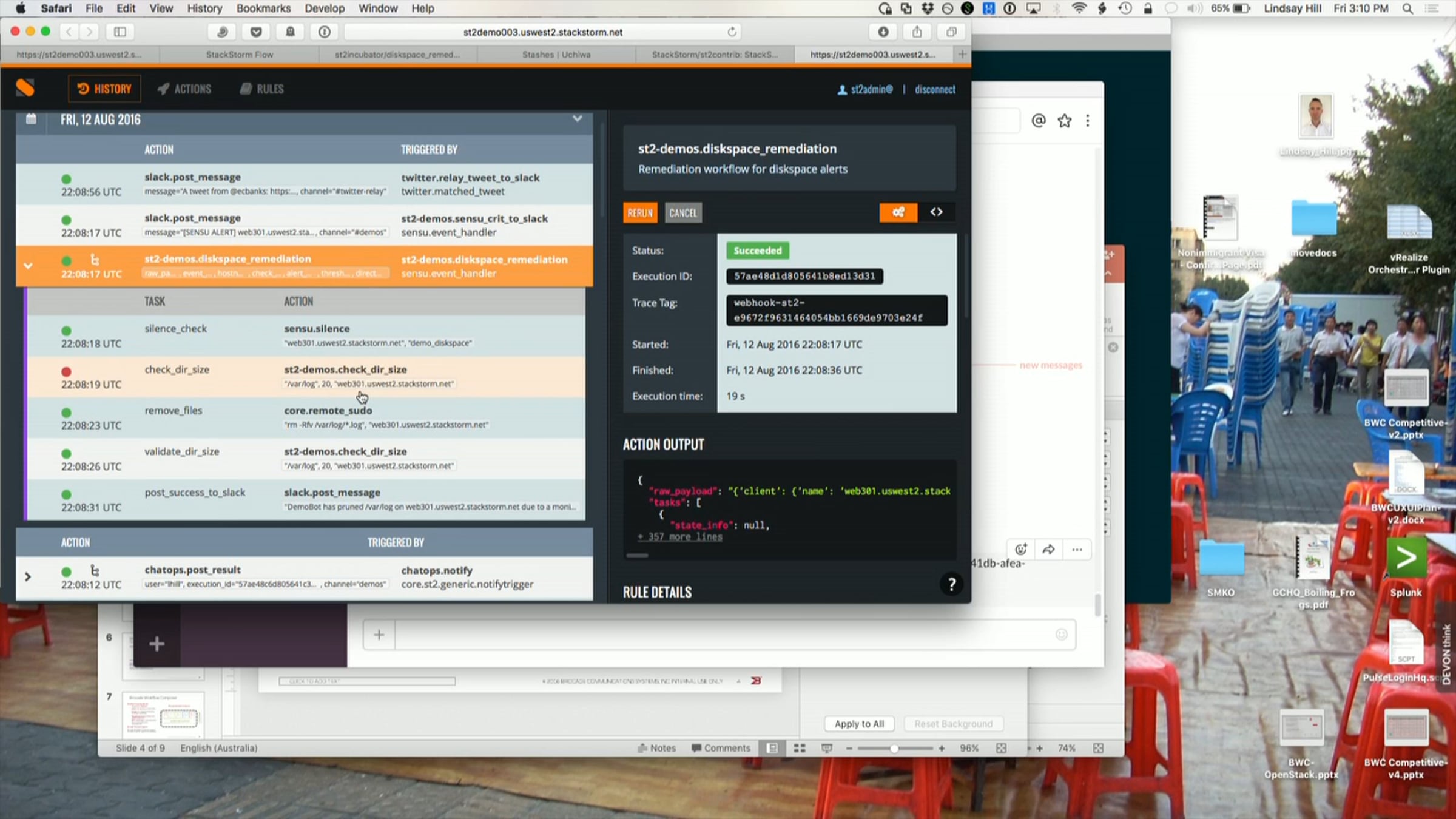
Task: Switch to the code view icon
Action: [x=936, y=212]
